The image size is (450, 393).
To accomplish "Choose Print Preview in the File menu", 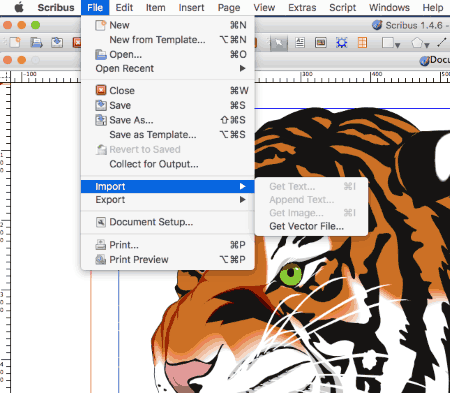I will click(168, 259).
